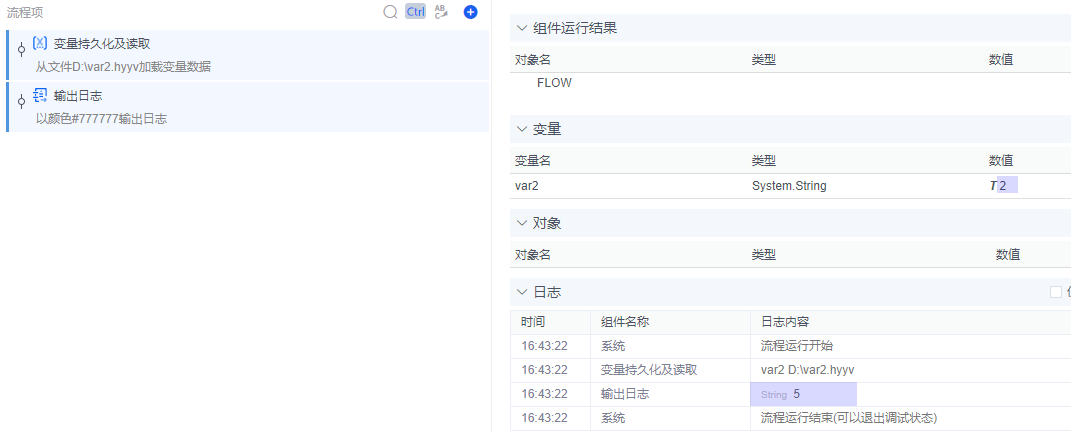Click the System.String type cell
The width and height of the screenshot is (1071, 432).
pyautogui.click(x=789, y=185)
